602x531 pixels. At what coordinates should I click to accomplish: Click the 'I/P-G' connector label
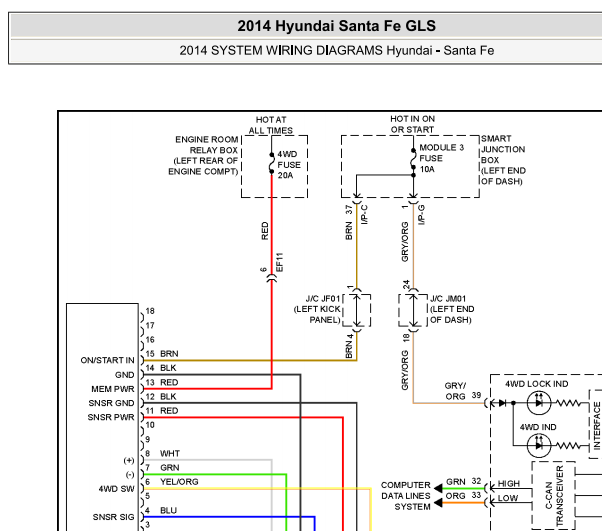tap(421, 215)
